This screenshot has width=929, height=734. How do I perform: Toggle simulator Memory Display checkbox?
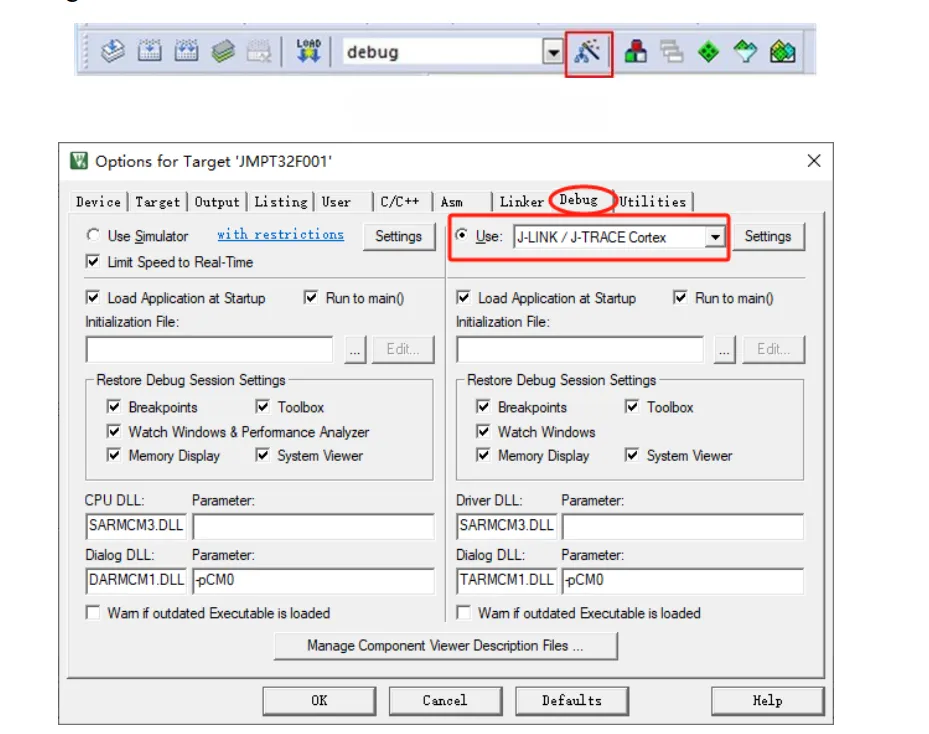click(114, 455)
